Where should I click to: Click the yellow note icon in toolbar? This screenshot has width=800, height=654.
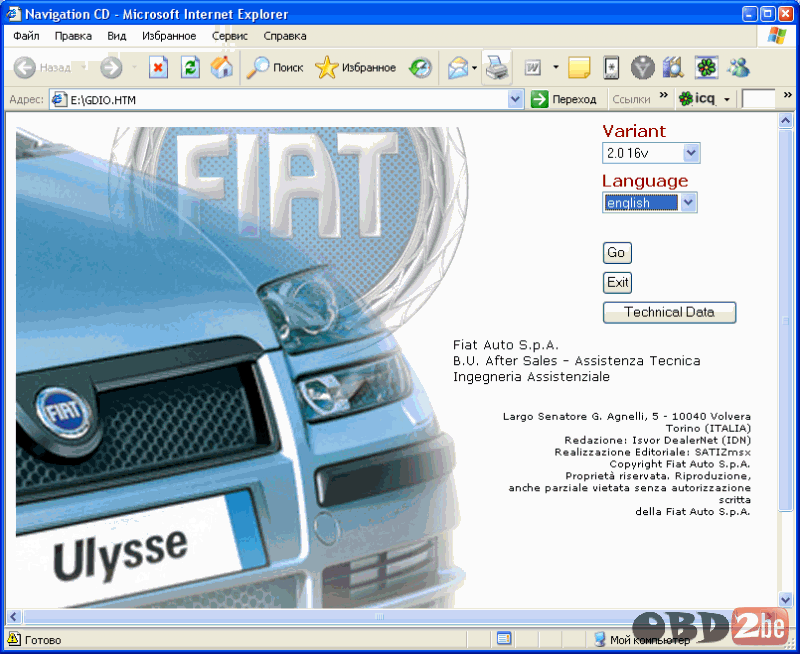point(579,68)
